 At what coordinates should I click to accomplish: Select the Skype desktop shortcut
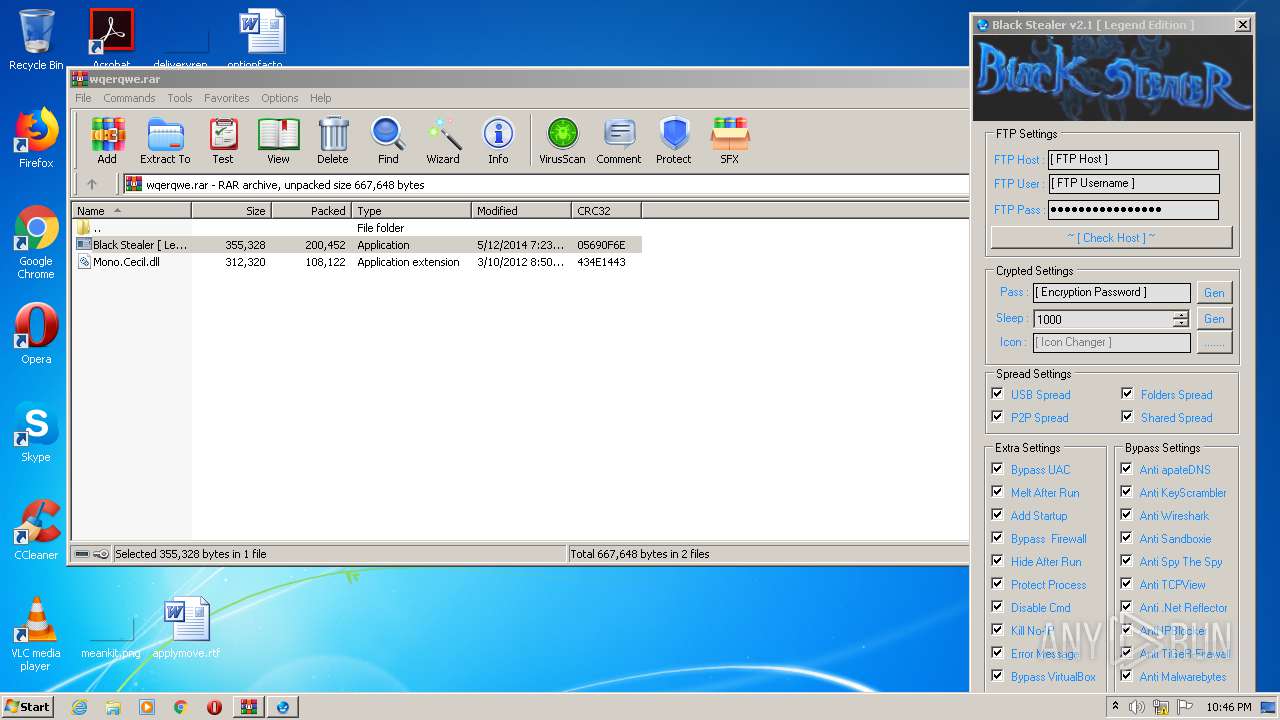coord(36,432)
